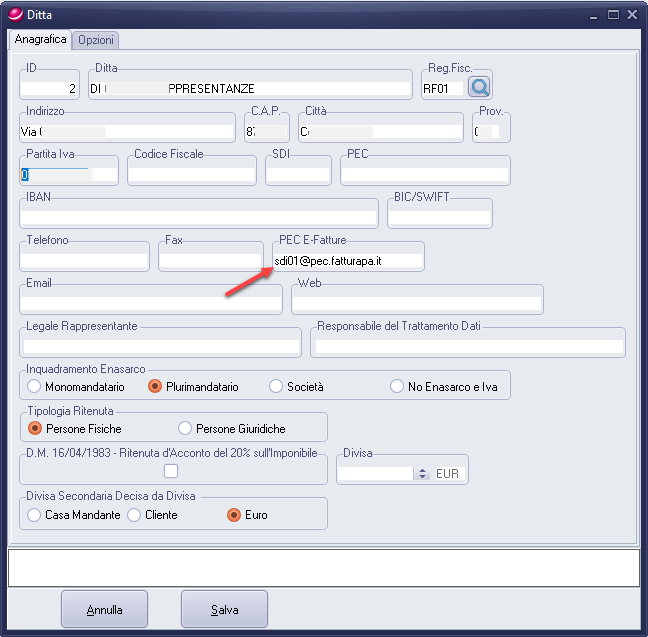648x637 pixels.
Task: Choose Cliente secondary currency option
Action: point(134,515)
